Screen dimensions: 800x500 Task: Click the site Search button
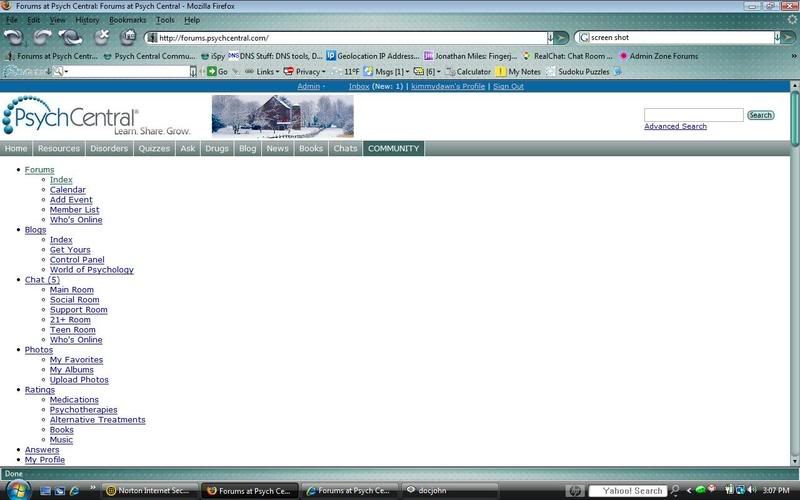point(760,115)
